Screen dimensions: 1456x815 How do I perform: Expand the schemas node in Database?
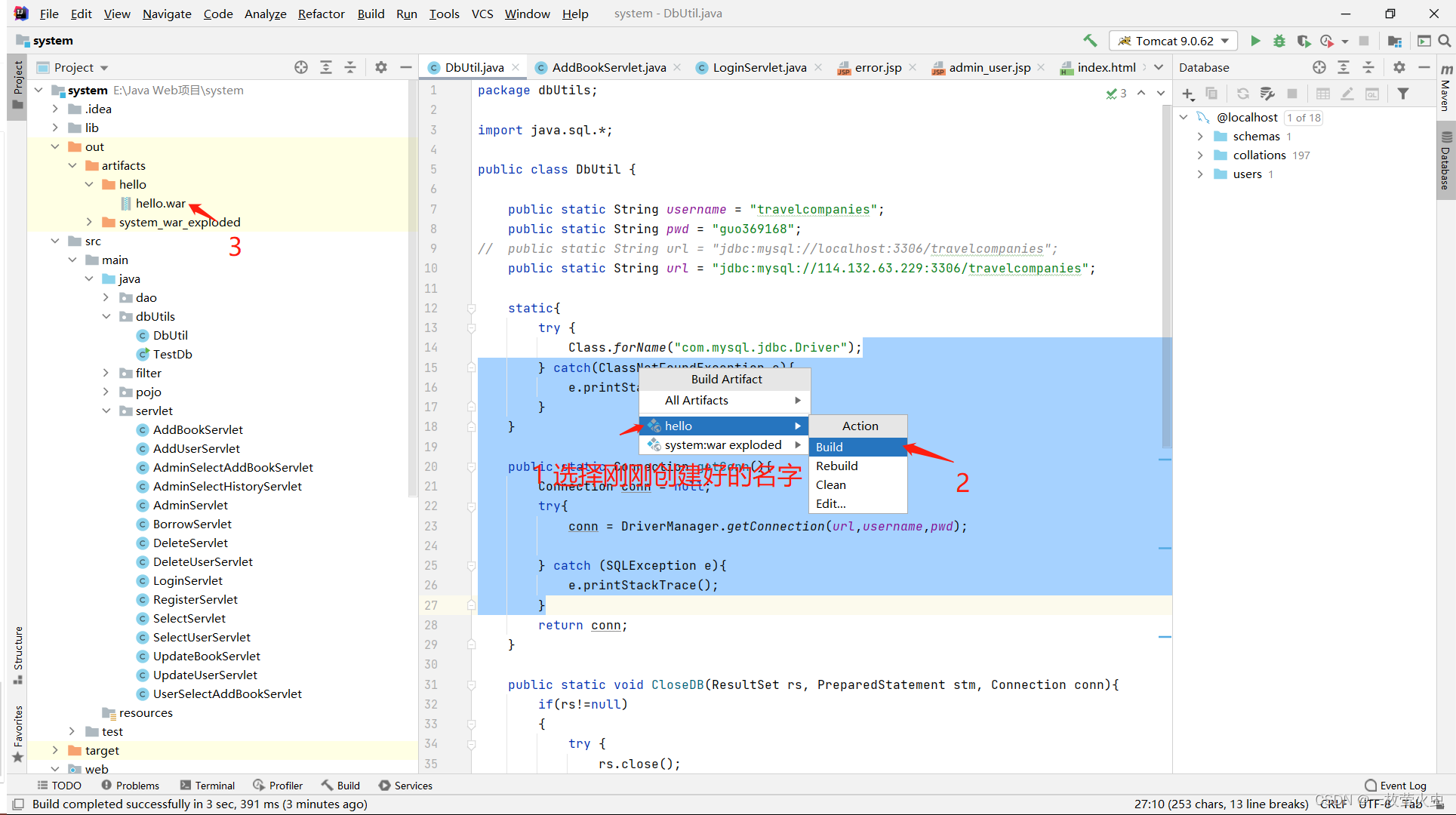coord(1200,137)
